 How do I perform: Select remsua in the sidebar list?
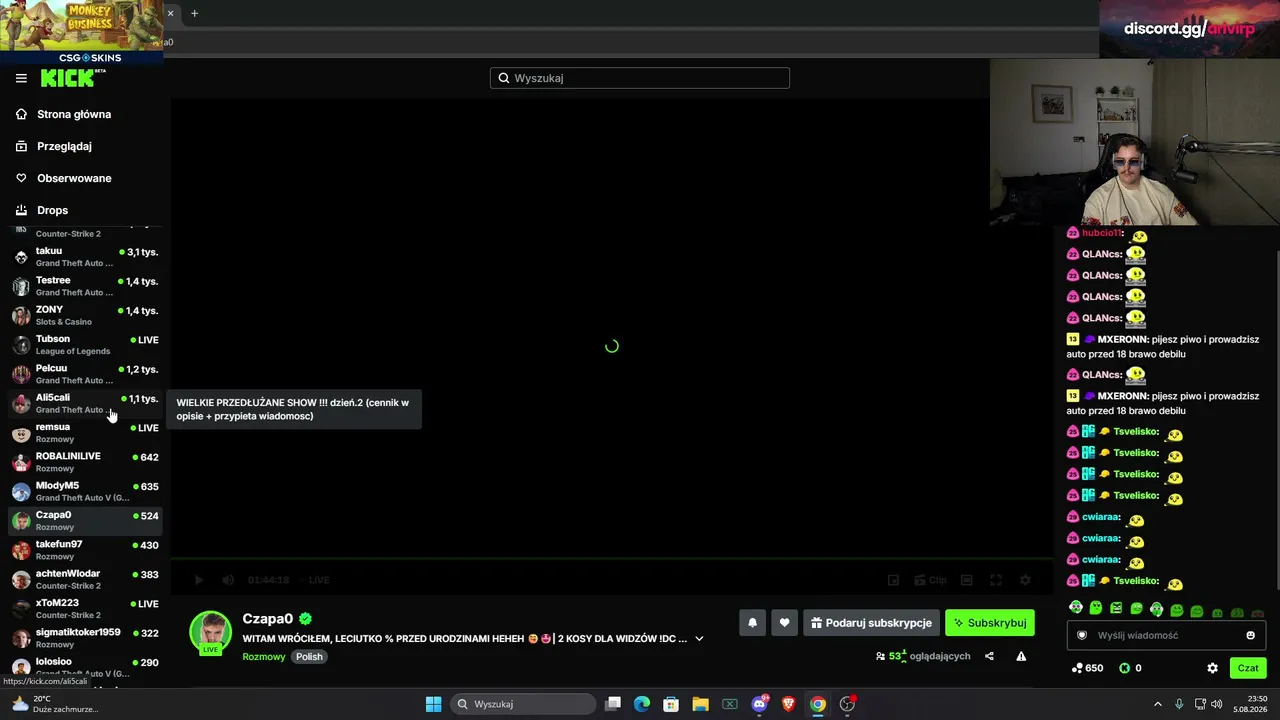click(85, 433)
